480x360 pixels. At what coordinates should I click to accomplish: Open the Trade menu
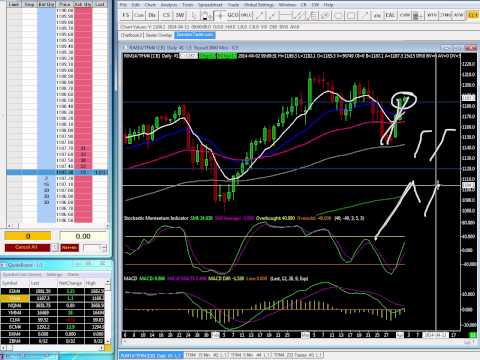tap(233, 5)
